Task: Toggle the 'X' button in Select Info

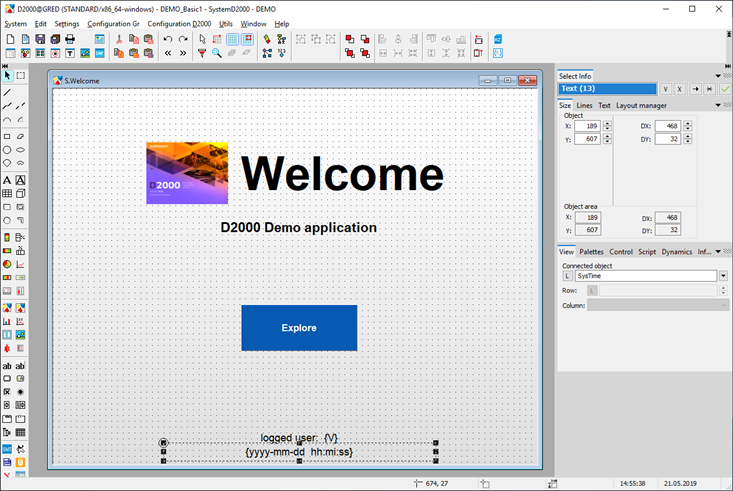Action: 680,89
